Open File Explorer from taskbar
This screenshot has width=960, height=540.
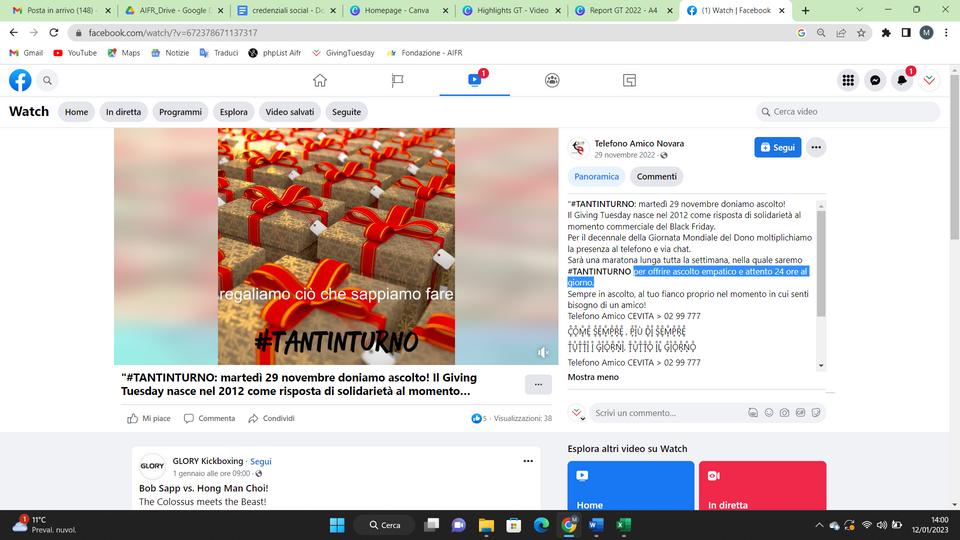coord(486,525)
